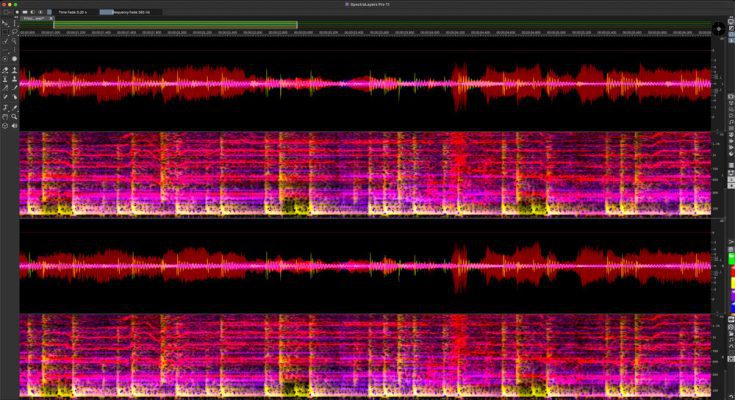
Task: Select the Hand pan tool
Action: [5, 116]
